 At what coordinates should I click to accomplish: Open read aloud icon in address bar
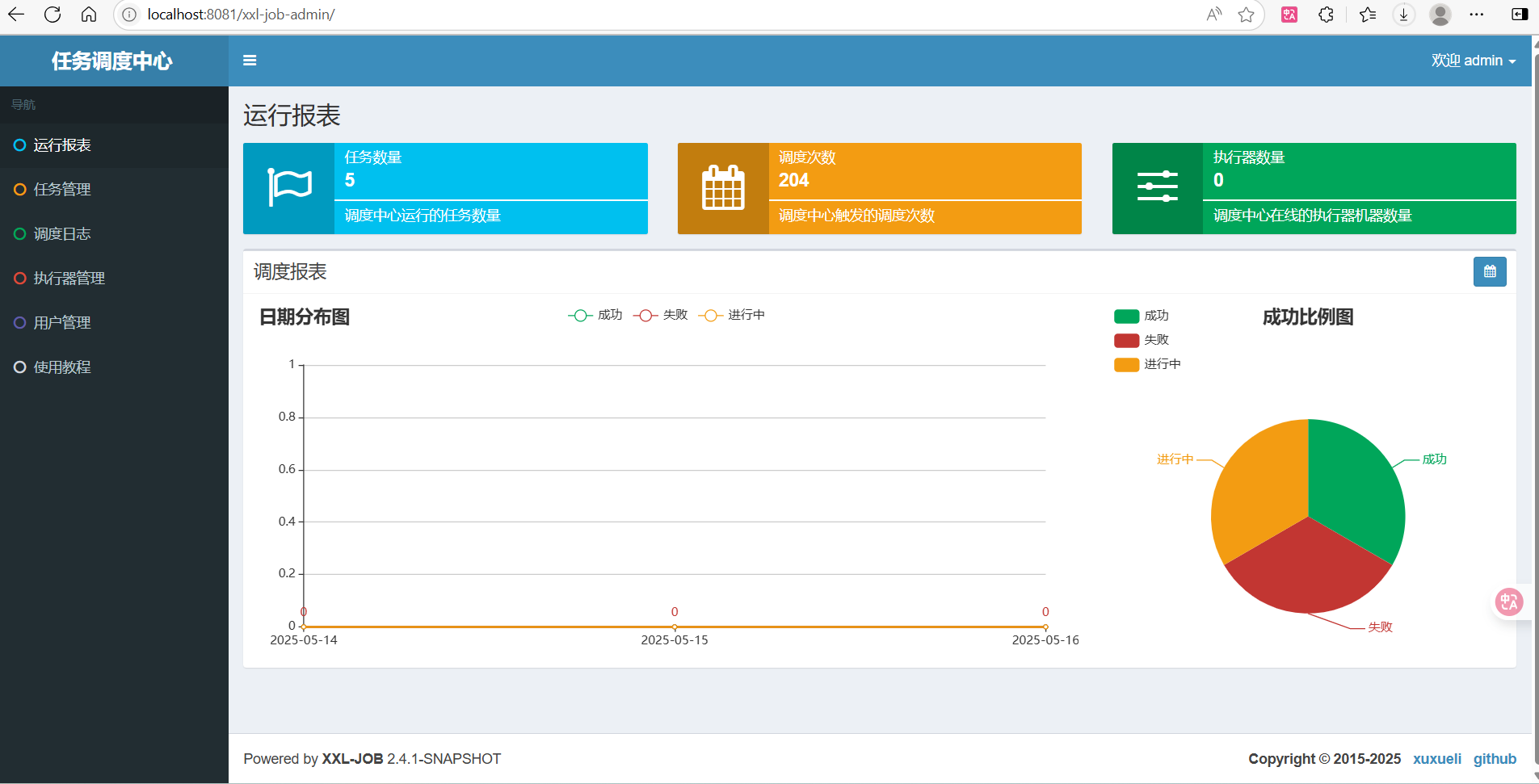click(x=1213, y=15)
